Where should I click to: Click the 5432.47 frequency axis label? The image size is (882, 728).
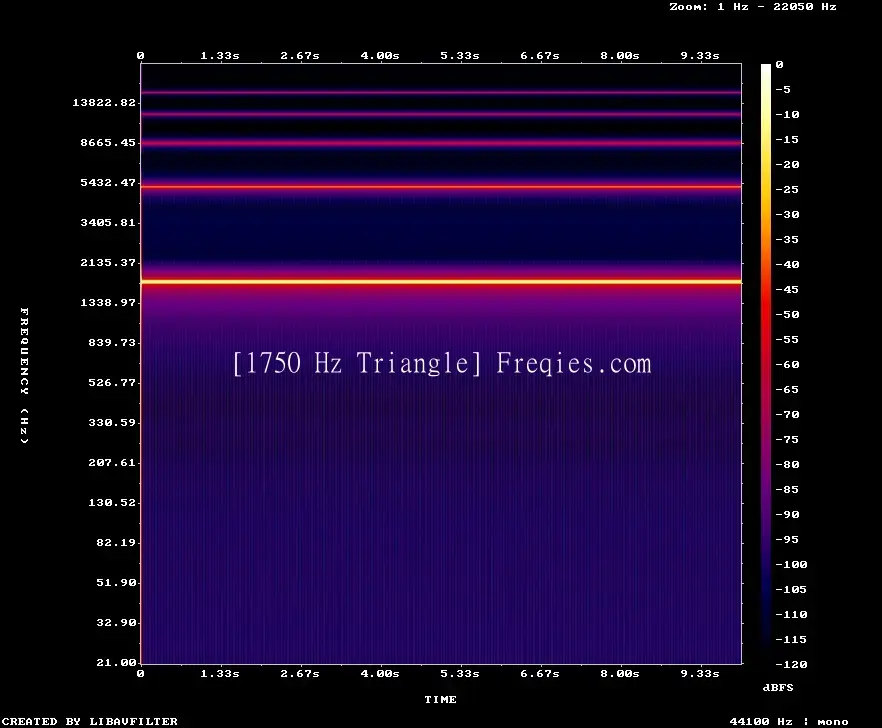coord(108,182)
